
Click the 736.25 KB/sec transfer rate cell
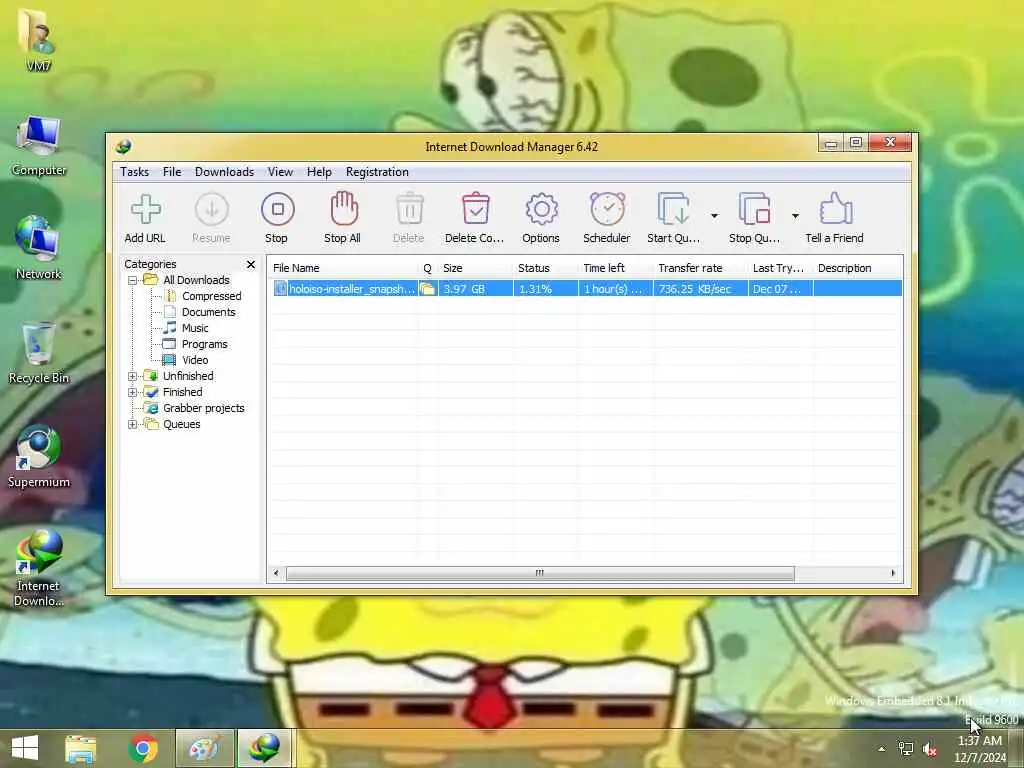point(700,289)
